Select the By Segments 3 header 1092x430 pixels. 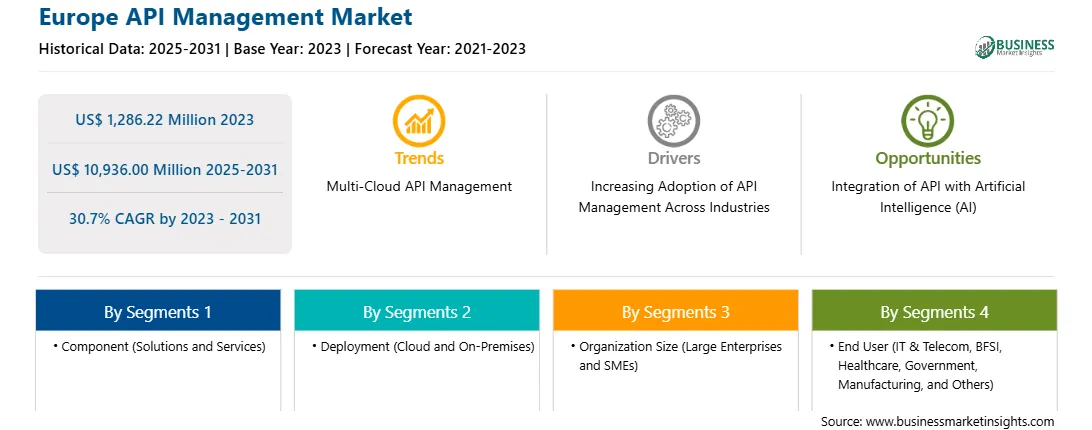tap(676, 311)
